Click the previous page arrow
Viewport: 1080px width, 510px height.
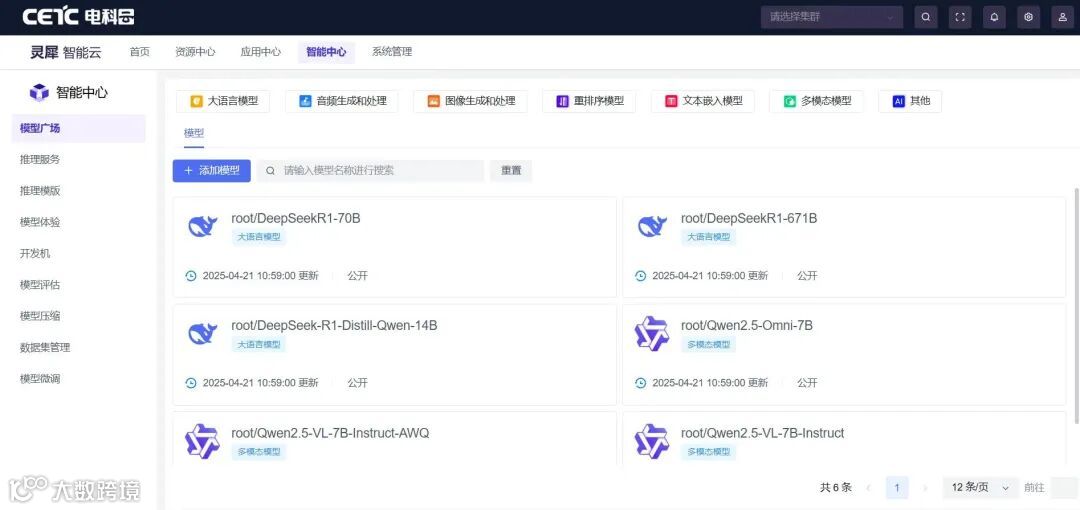pyautogui.click(x=868, y=487)
